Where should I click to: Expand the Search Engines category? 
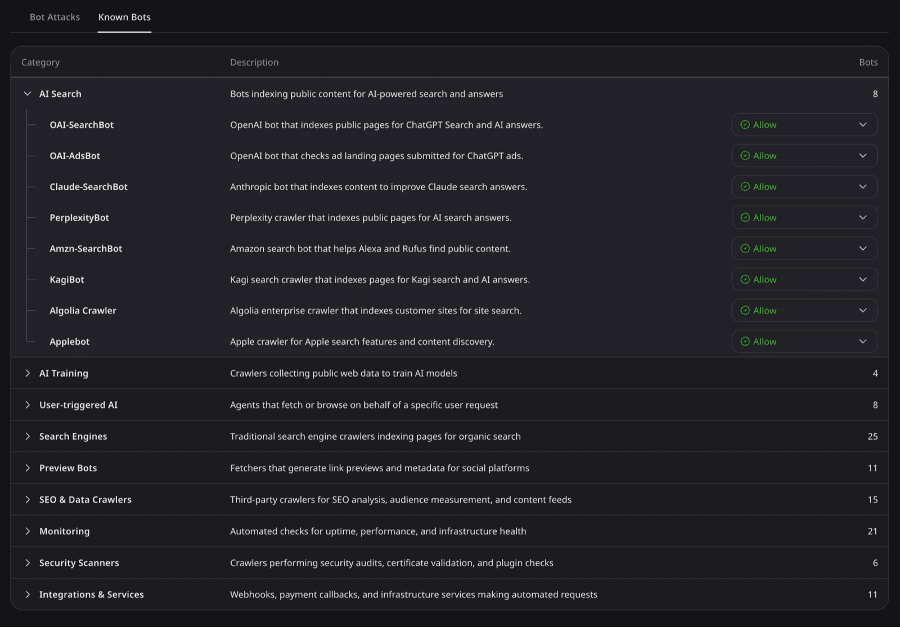[x=27, y=436]
